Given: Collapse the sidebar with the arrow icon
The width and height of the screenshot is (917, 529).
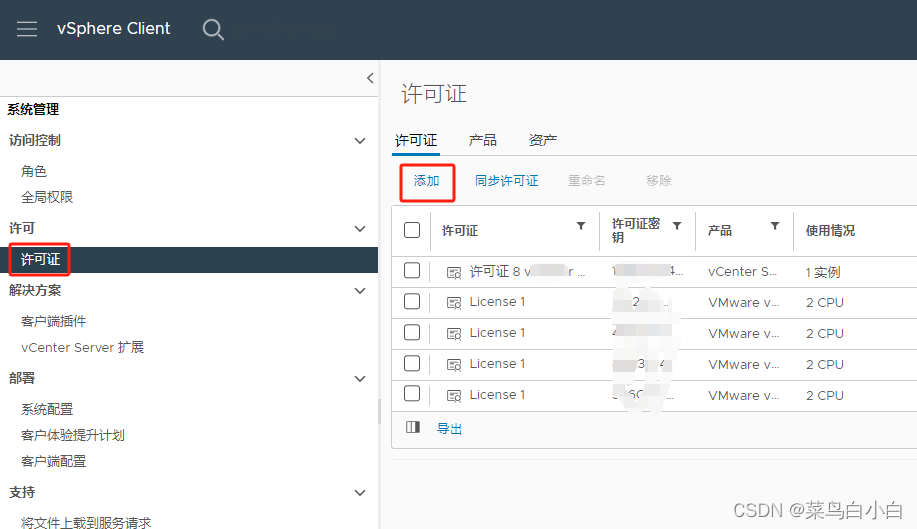Looking at the screenshot, I should pos(370,78).
